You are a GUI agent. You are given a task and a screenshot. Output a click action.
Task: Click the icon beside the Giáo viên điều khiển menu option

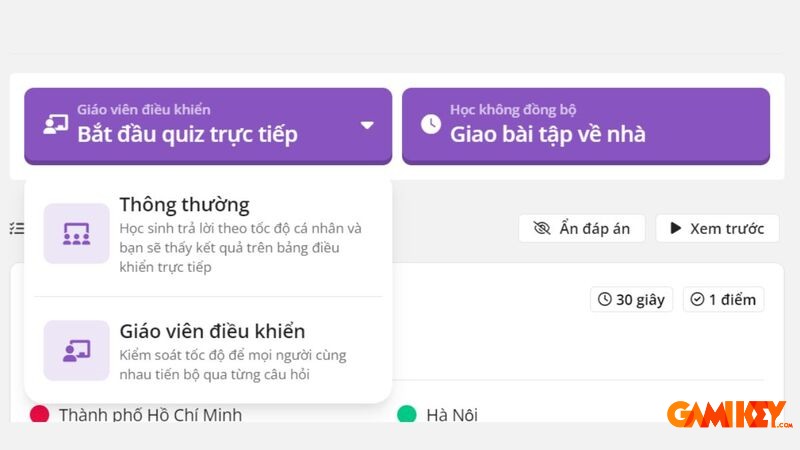coord(76,350)
